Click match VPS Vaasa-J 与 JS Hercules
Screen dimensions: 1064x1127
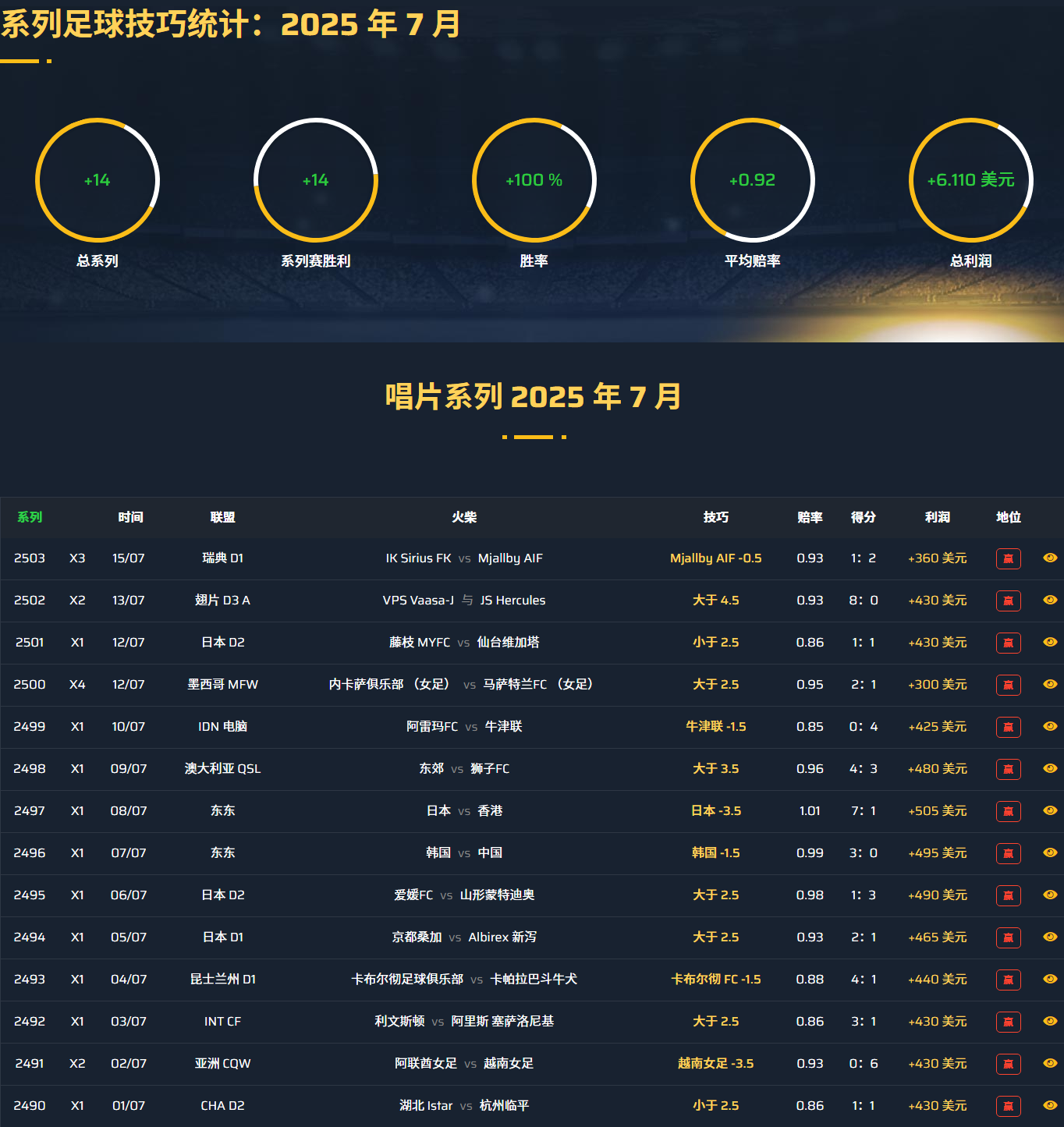tap(464, 601)
